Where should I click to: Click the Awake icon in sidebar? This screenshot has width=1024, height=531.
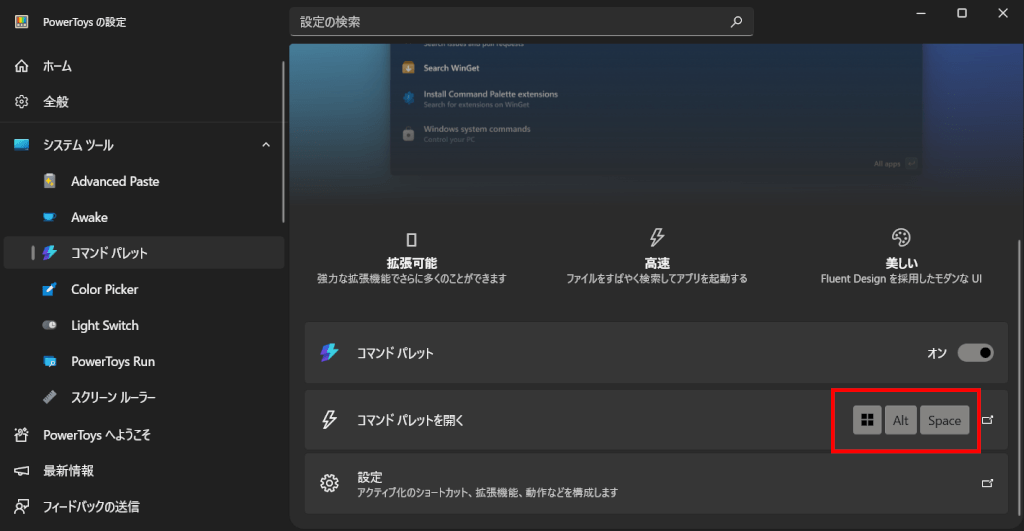(50, 217)
